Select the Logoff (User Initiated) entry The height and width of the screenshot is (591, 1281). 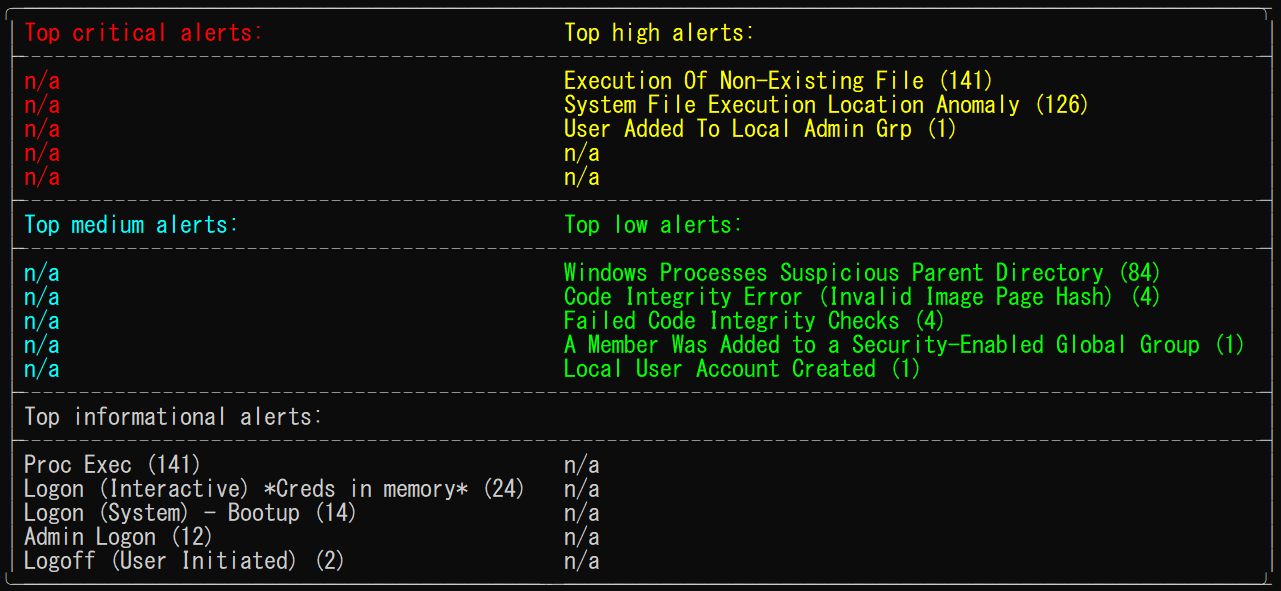(x=184, y=561)
